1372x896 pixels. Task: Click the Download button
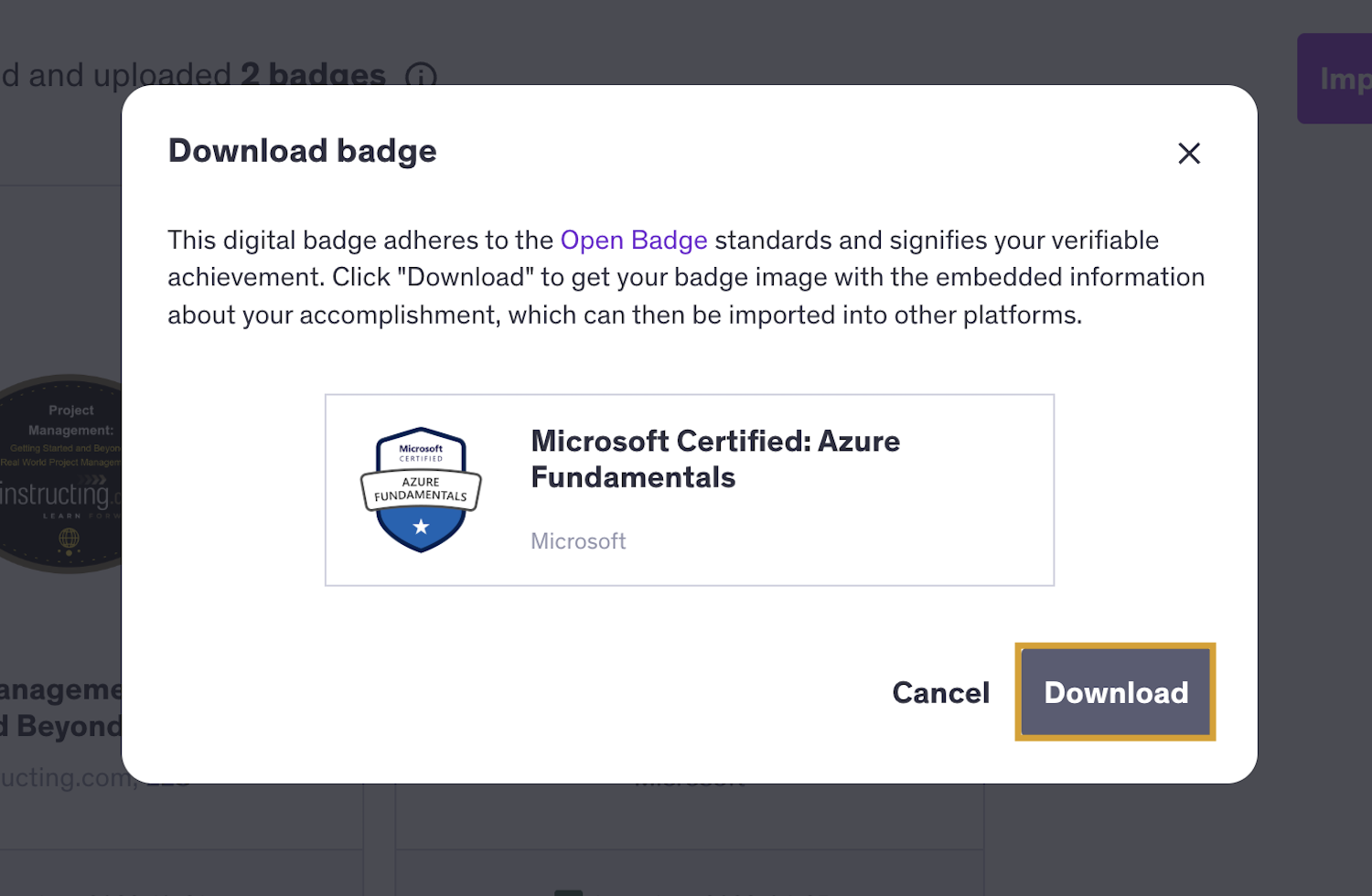1115,692
